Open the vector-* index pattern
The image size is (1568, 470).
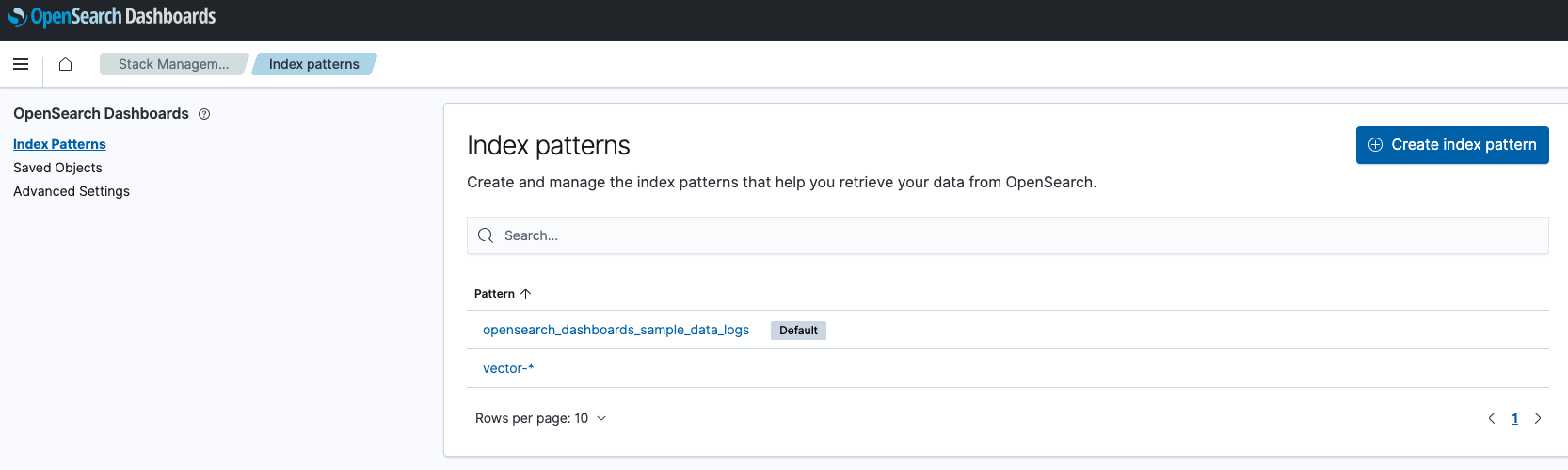pos(508,368)
